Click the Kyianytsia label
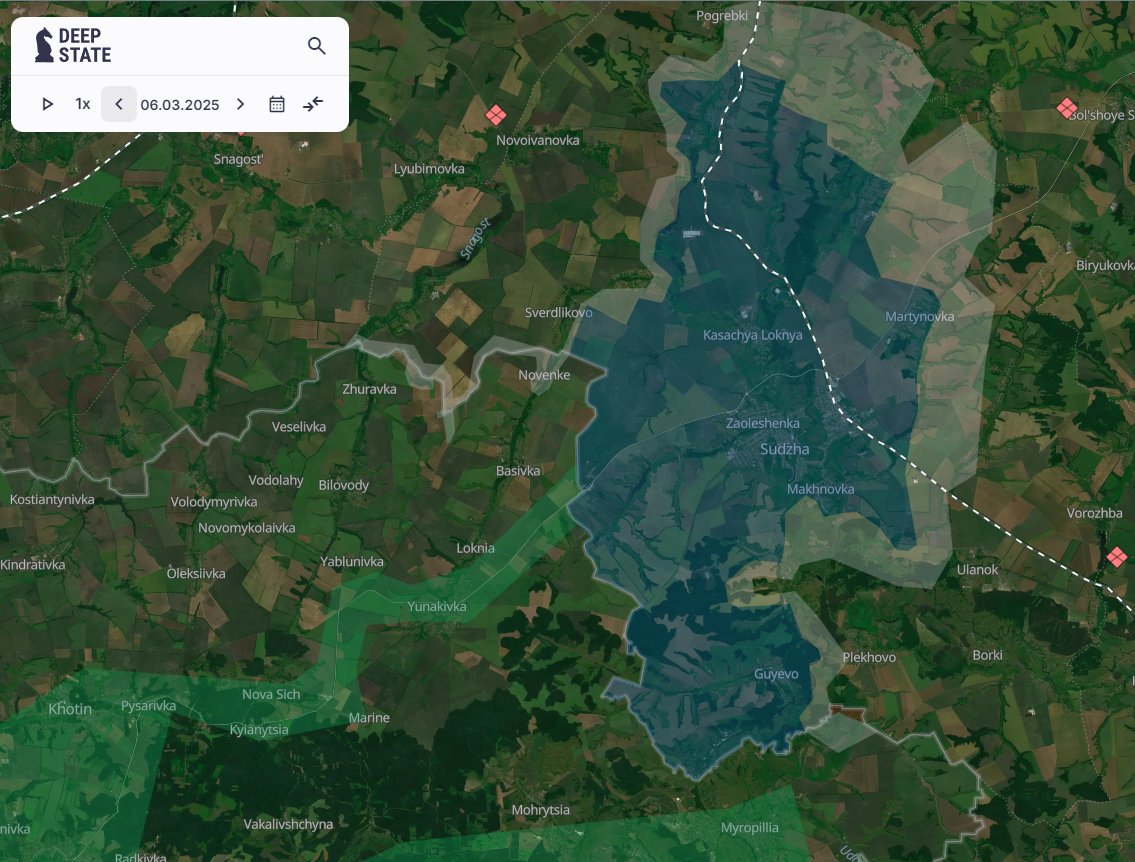 point(259,730)
